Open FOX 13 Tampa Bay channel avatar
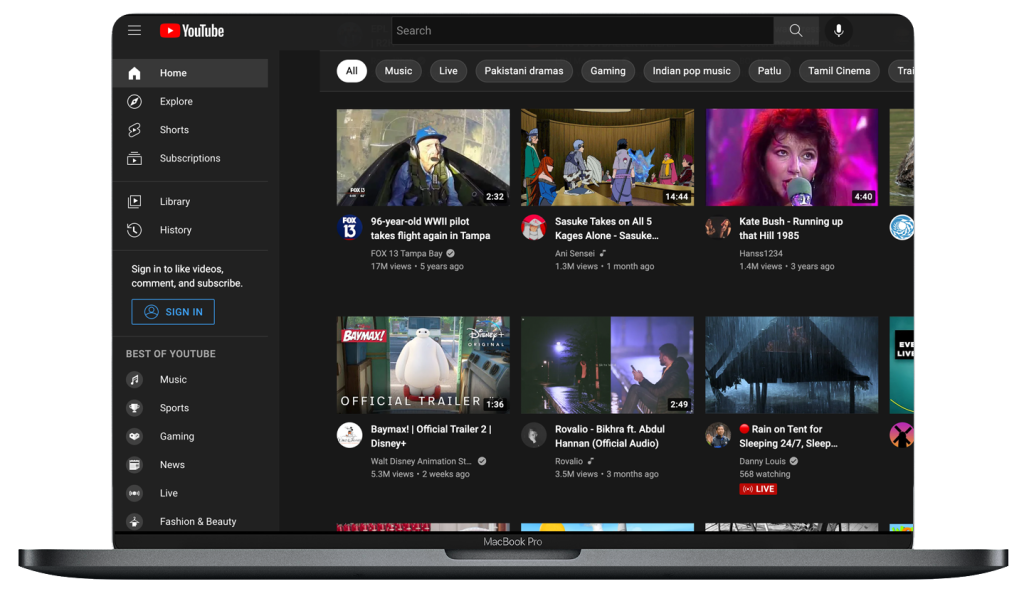Screen dimensions: 1024x596 (x=349, y=228)
